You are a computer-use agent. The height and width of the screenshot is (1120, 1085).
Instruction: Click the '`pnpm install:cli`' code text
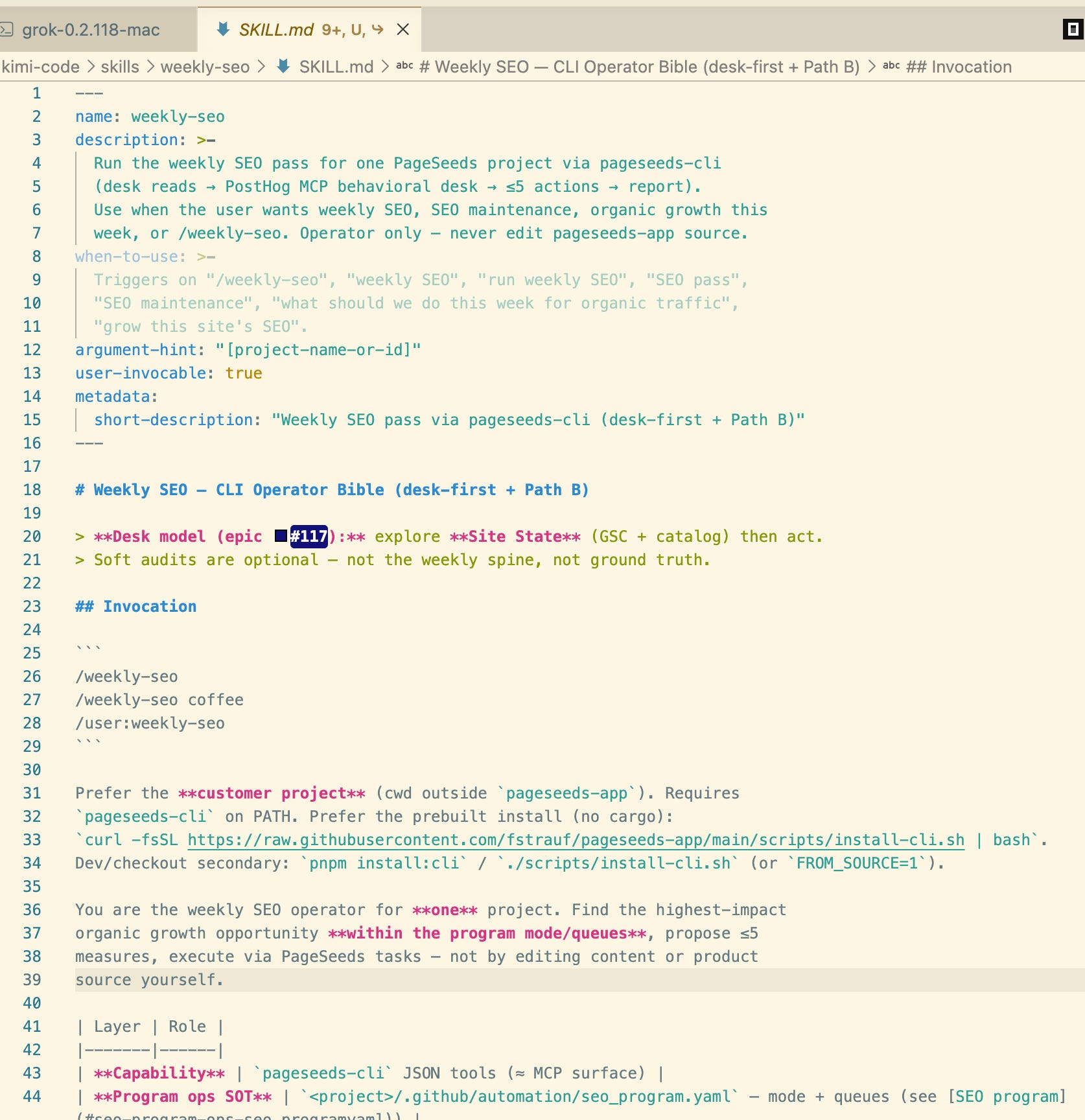tap(384, 863)
